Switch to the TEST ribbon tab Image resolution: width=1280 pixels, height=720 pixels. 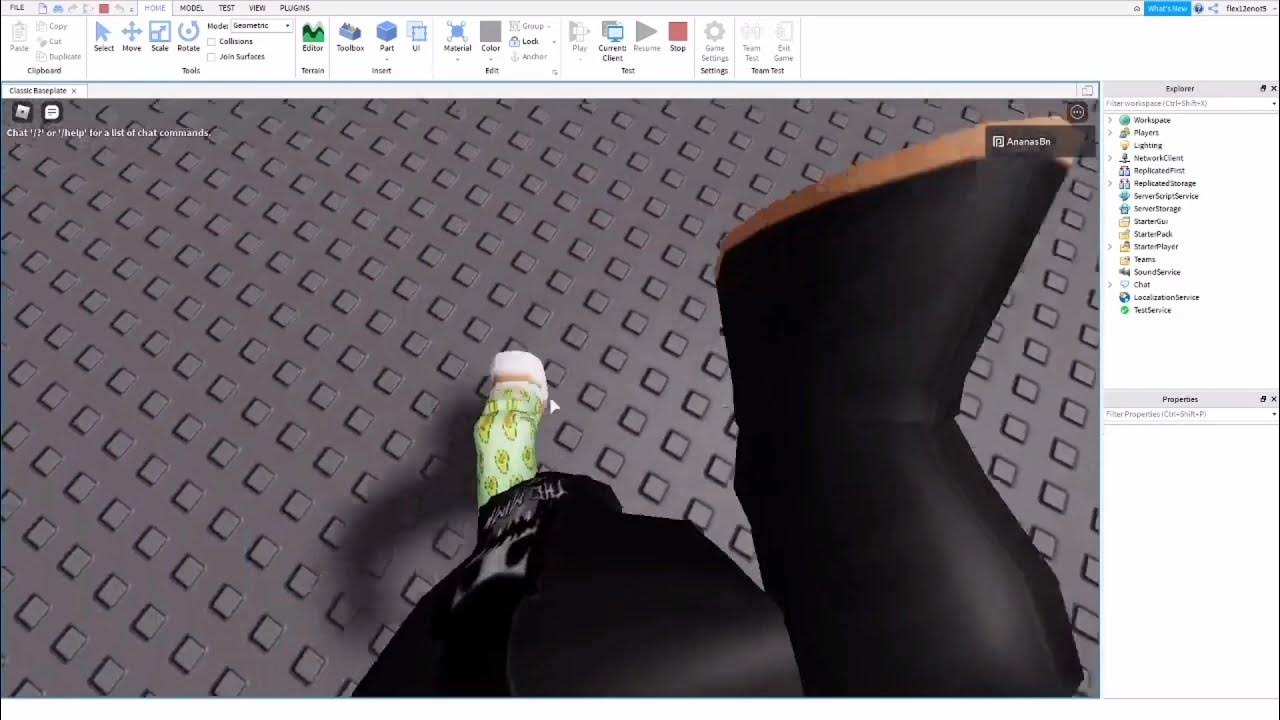click(x=226, y=8)
